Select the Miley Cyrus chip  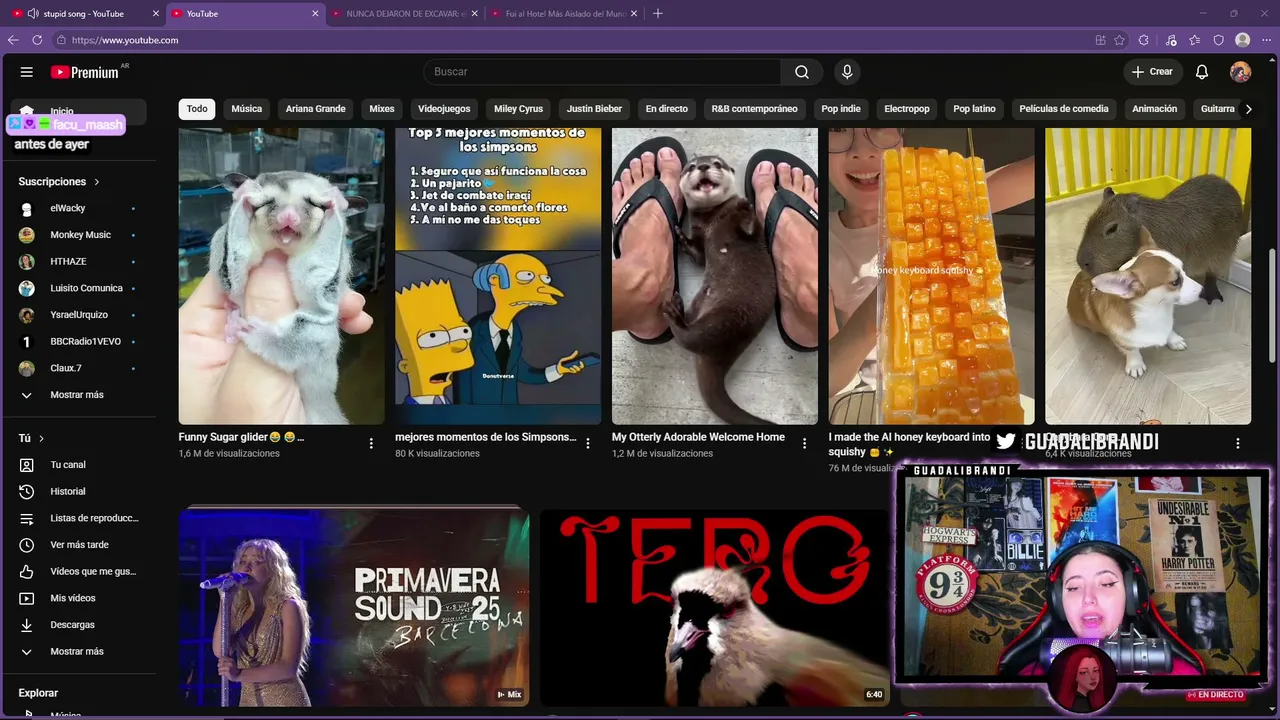518,109
